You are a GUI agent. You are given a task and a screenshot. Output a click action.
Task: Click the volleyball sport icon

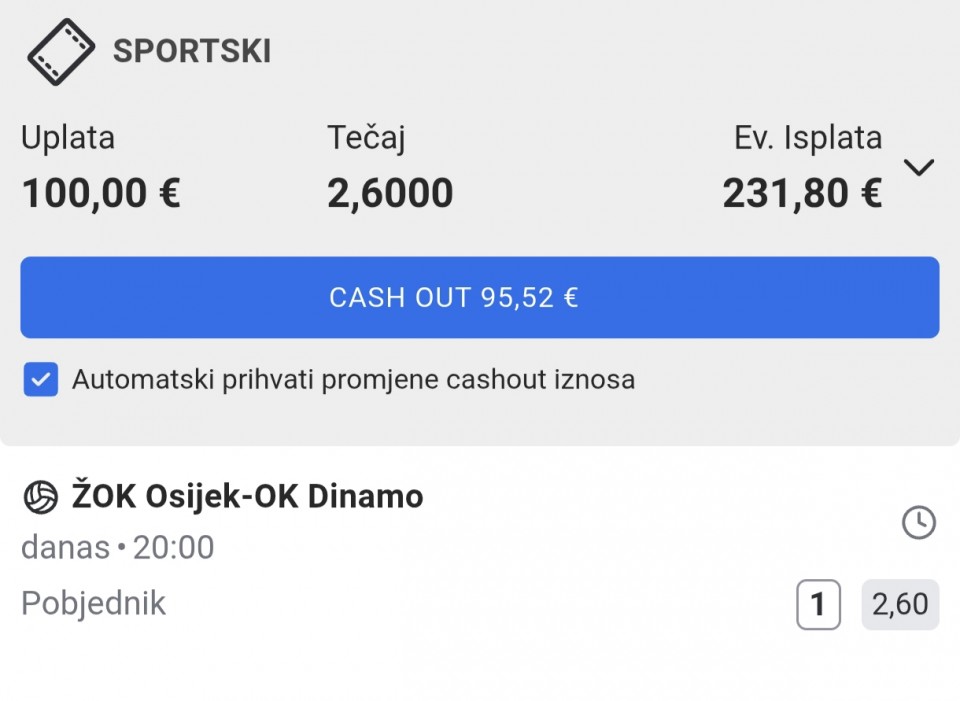pyautogui.click(x=41, y=497)
